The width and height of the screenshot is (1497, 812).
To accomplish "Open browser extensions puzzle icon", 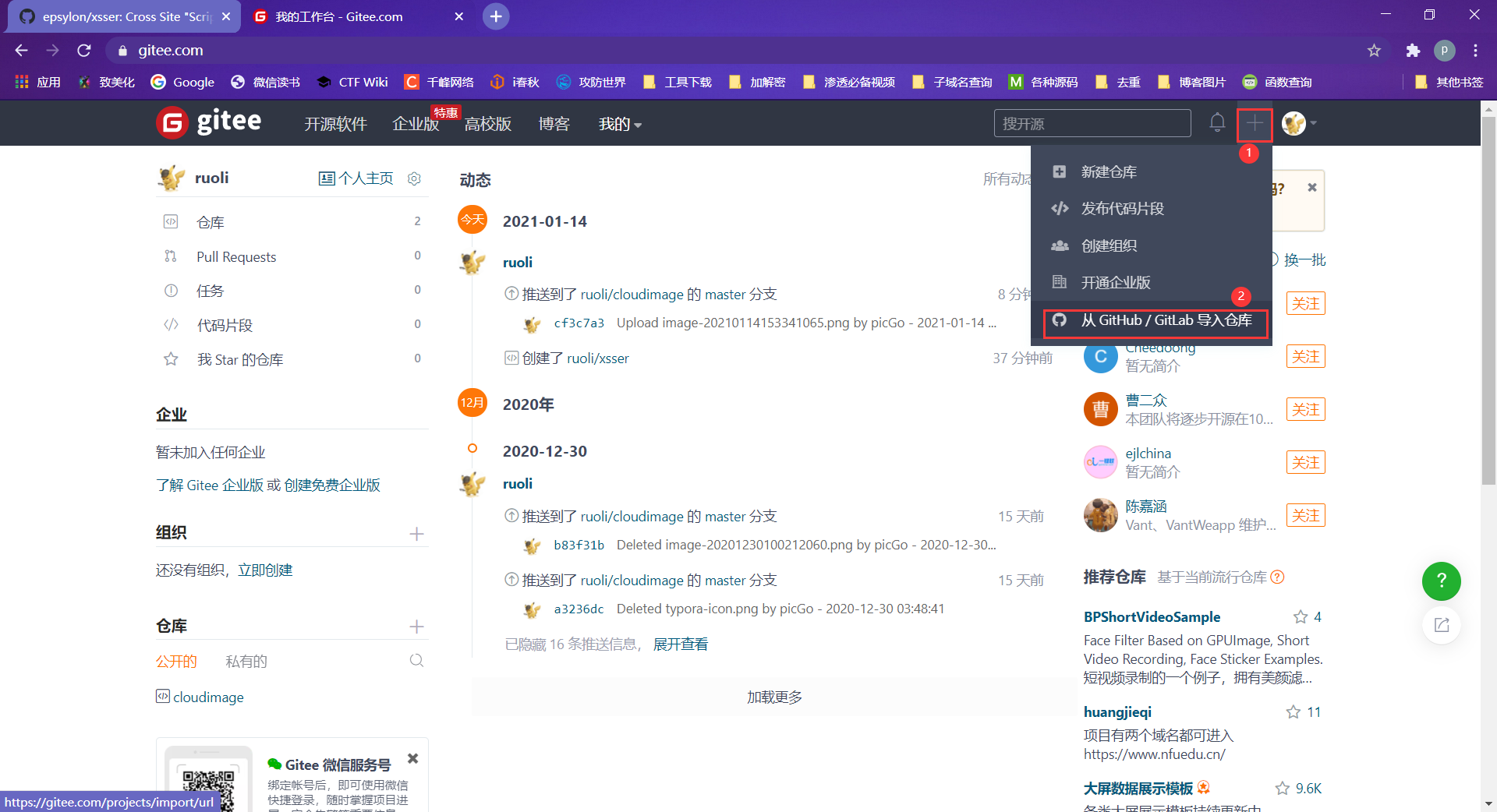I will click(1413, 51).
